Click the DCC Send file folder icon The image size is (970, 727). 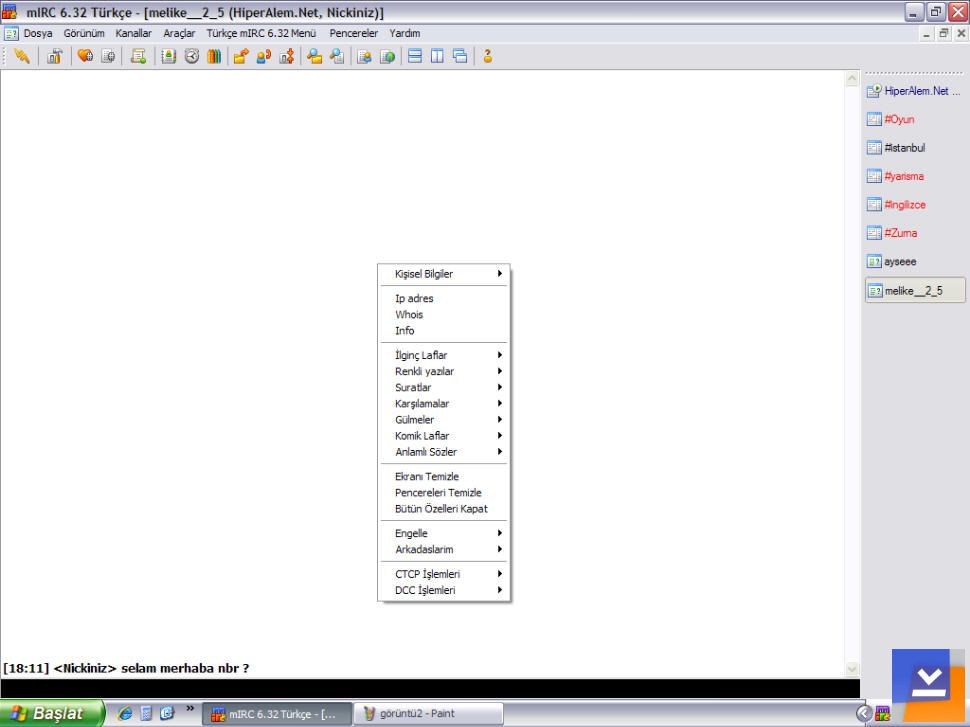point(241,56)
